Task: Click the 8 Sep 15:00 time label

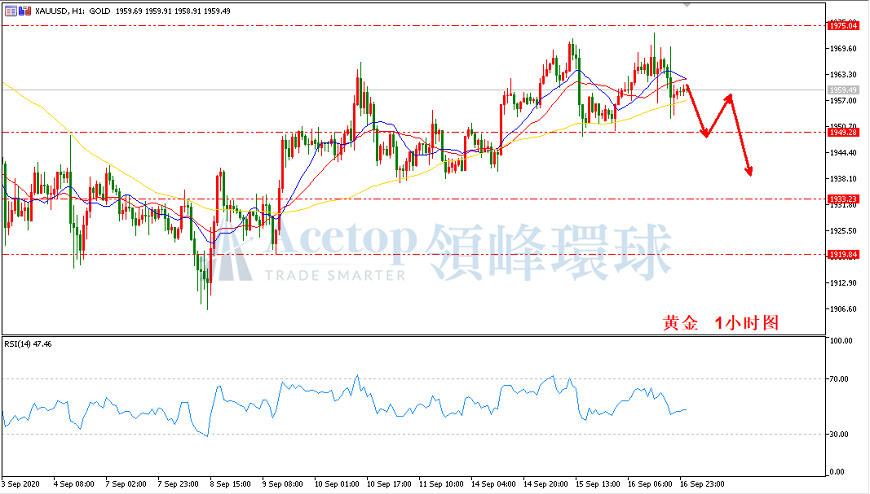Action: click(x=230, y=485)
